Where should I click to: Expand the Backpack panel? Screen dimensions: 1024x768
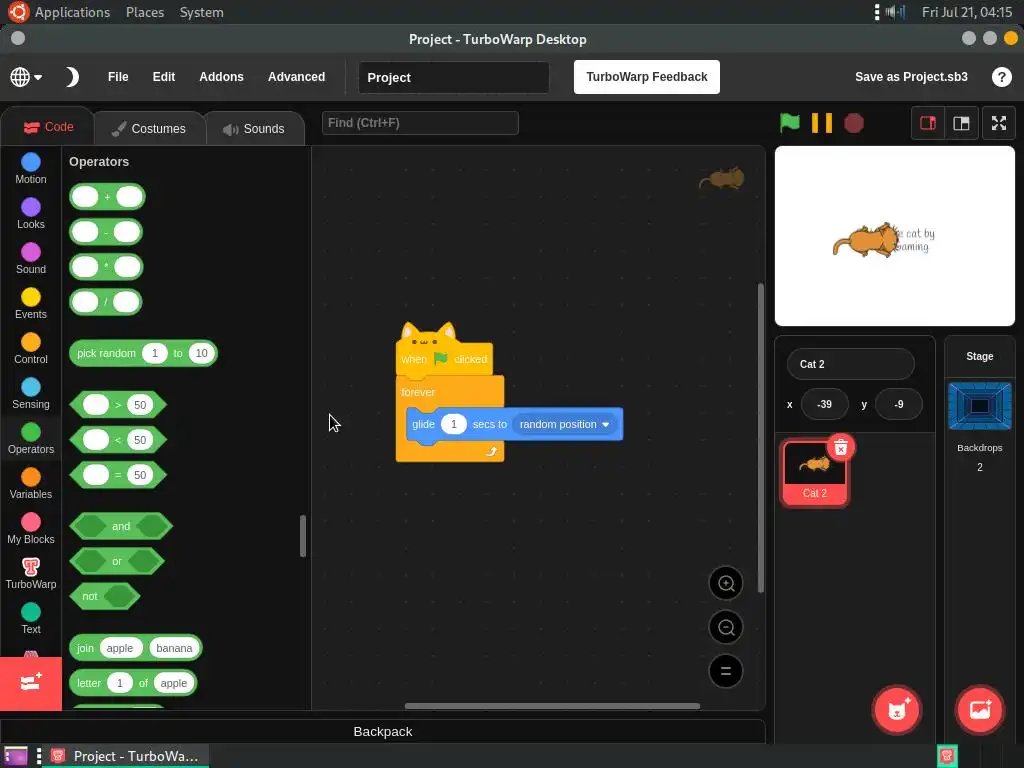(x=383, y=731)
